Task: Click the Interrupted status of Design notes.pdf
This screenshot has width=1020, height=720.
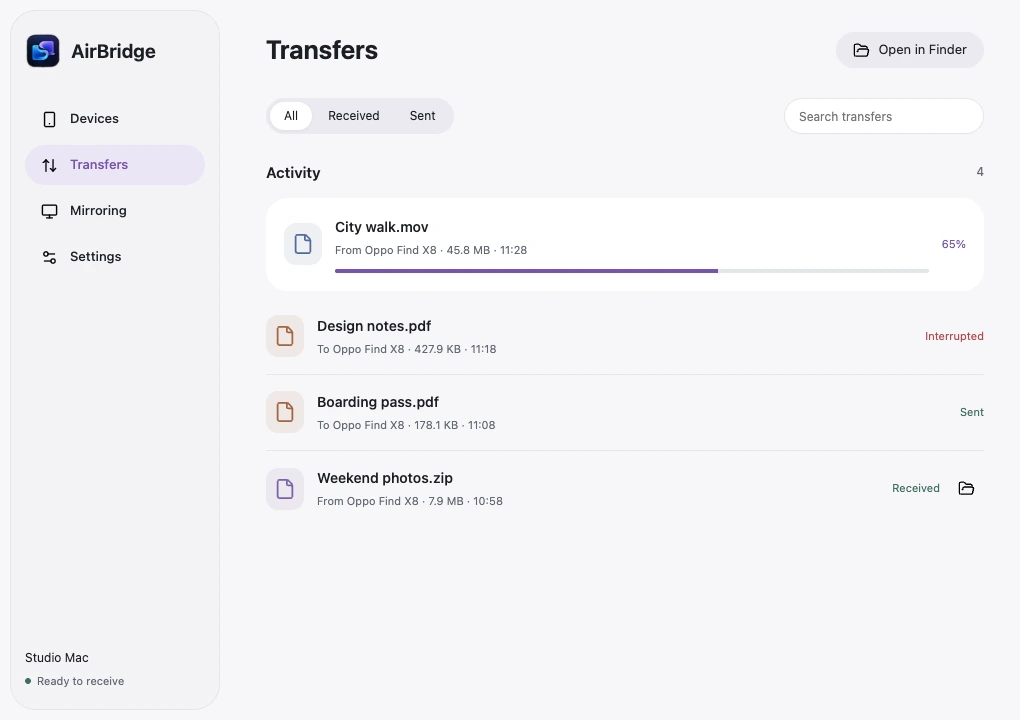Action: click(954, 336)
